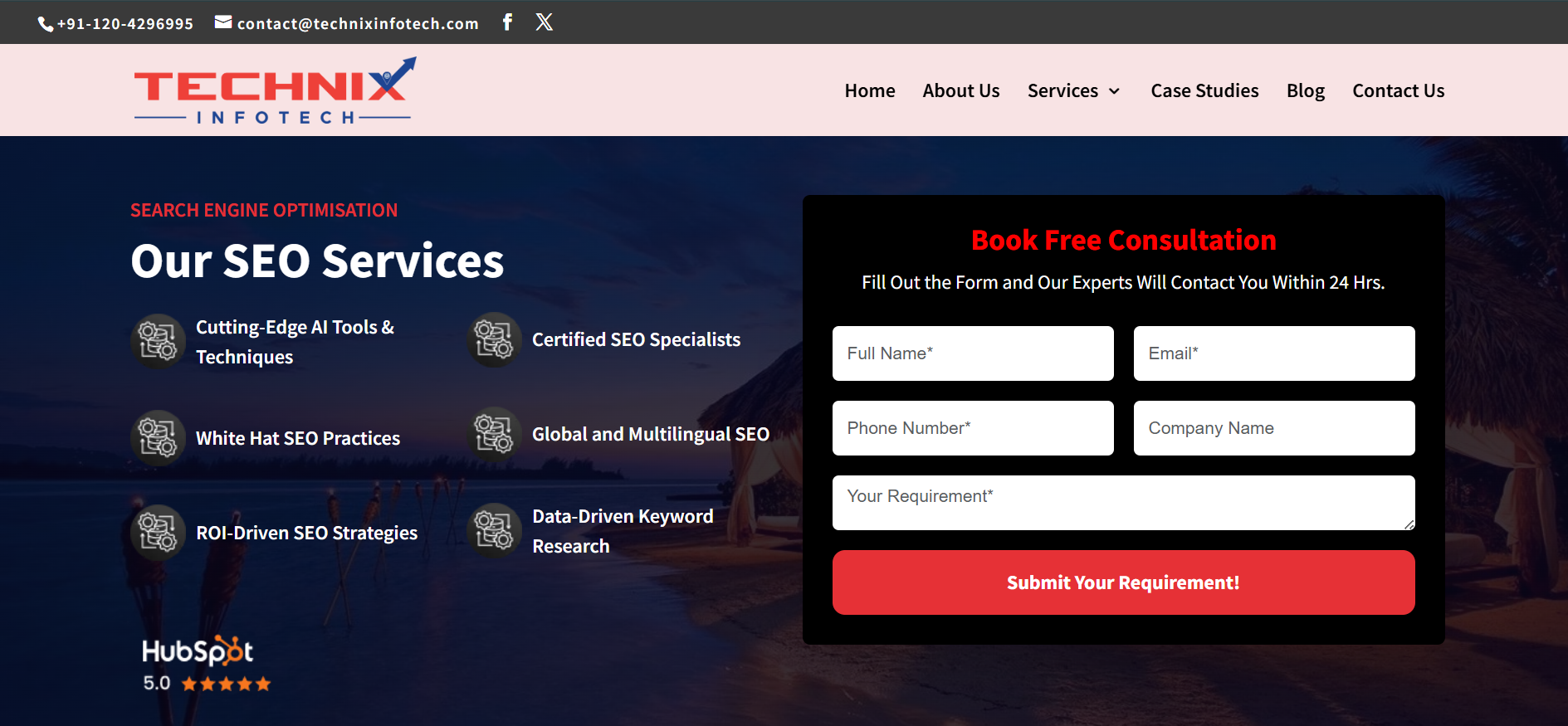Open the About Us menu item

[961, 90]
